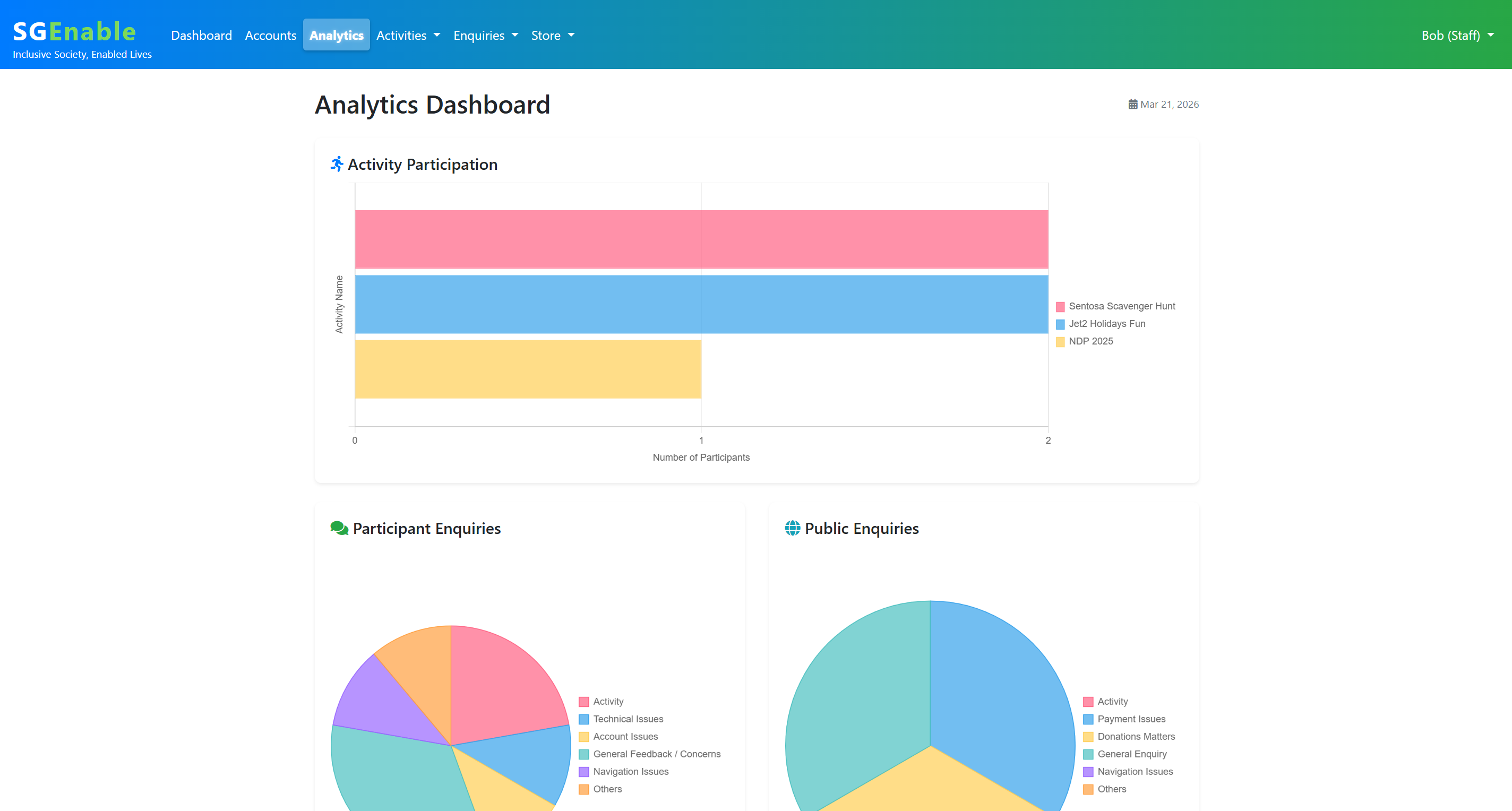Click Others orange legend box in Public Enquiries
Screen dimensions: 1512x811
pos(1088,789)
